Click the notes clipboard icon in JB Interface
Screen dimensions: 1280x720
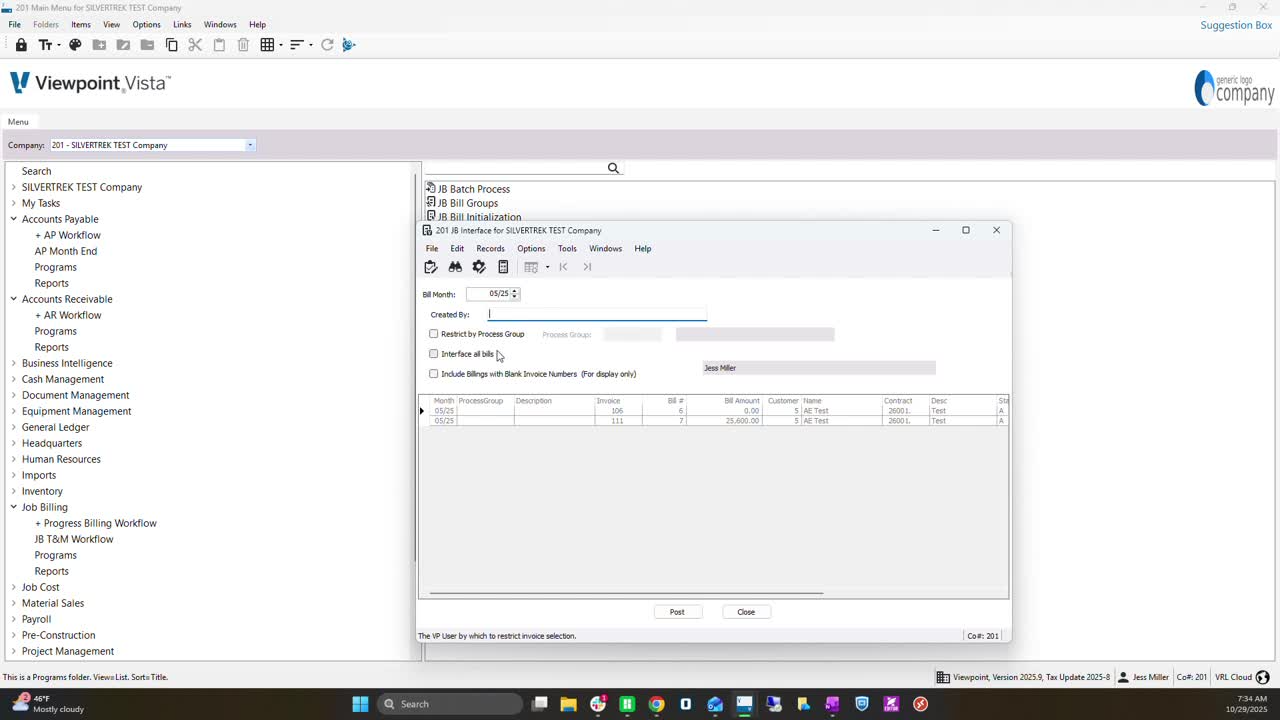click(431, 267)
